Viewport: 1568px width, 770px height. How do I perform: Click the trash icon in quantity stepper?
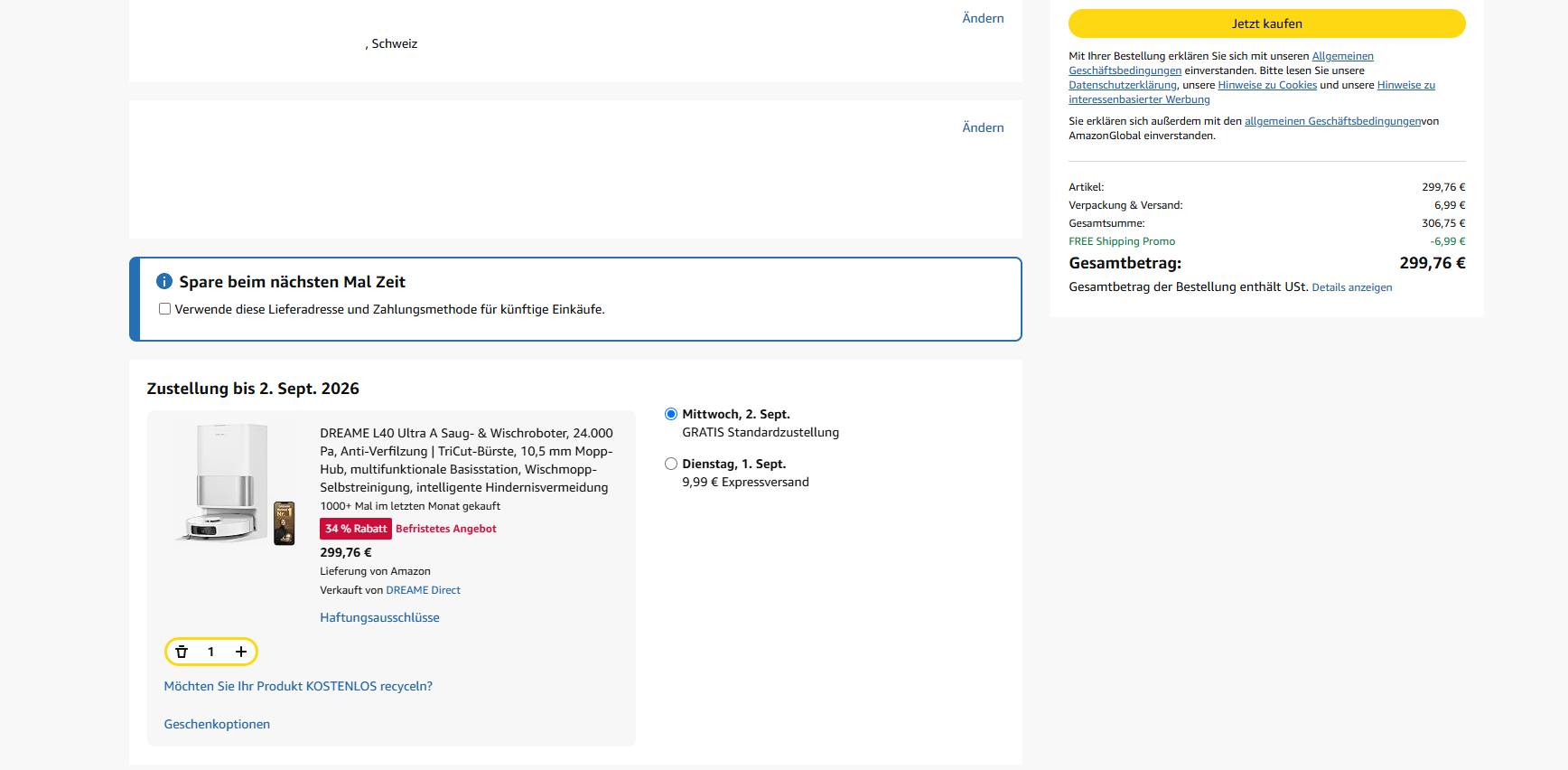182,652
